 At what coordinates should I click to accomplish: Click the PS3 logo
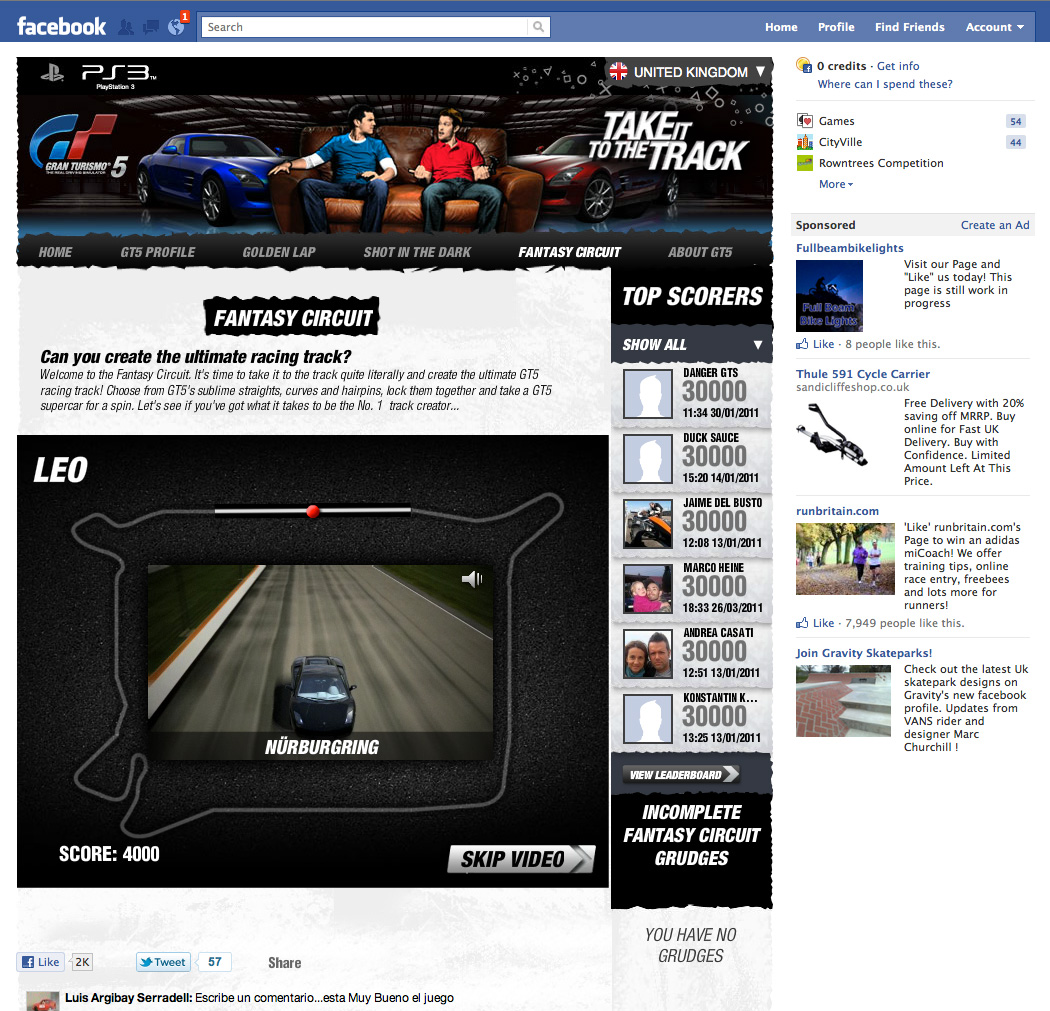(x=118, y=76)
